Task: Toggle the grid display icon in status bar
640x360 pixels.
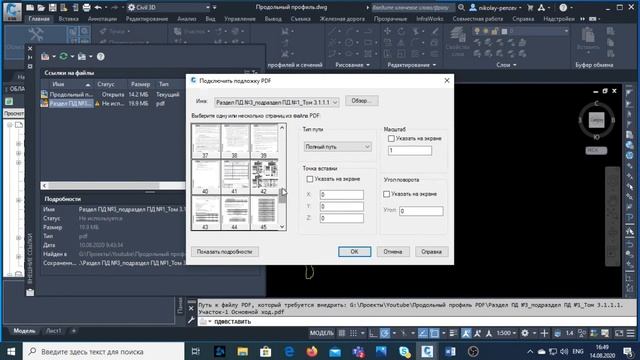Action: tap(342, 333)
